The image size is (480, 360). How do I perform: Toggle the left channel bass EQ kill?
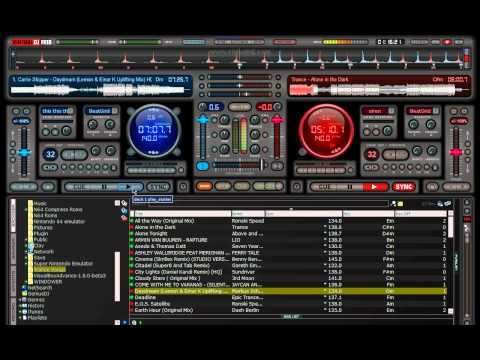coord(214,149)
